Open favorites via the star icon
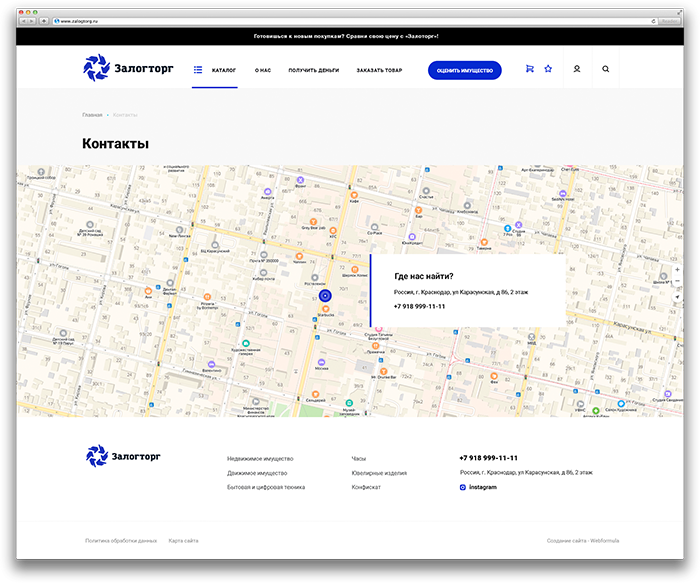Image resolution: width=700 pixels, height=583 pixels. 548,69
